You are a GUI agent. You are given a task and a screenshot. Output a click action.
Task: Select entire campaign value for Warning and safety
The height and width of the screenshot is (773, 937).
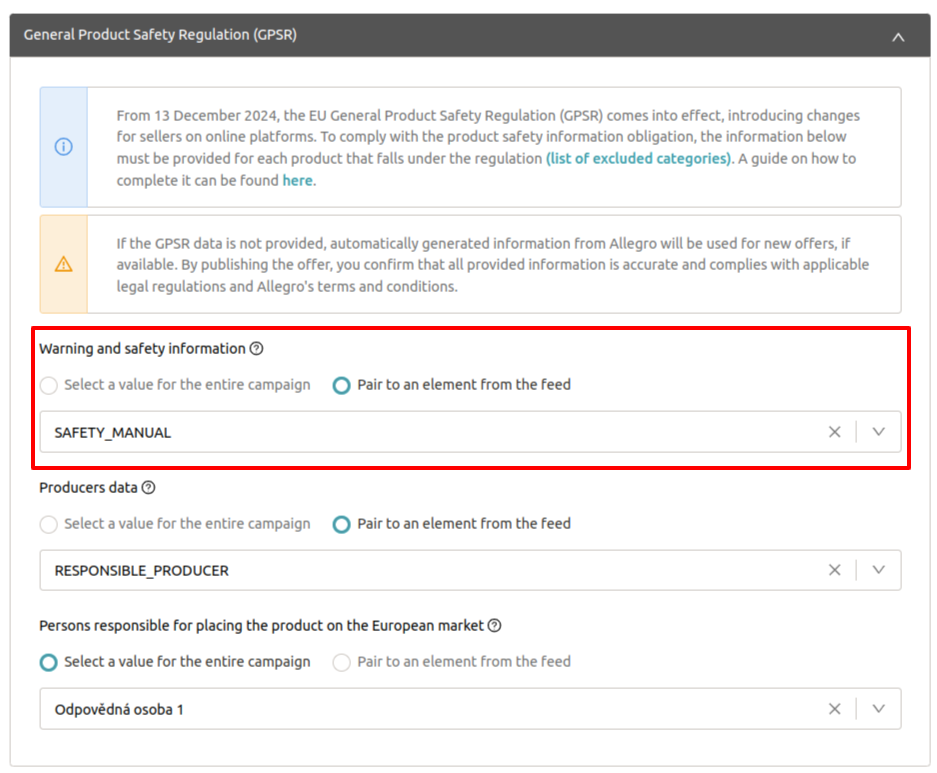[x=49, y=385]
